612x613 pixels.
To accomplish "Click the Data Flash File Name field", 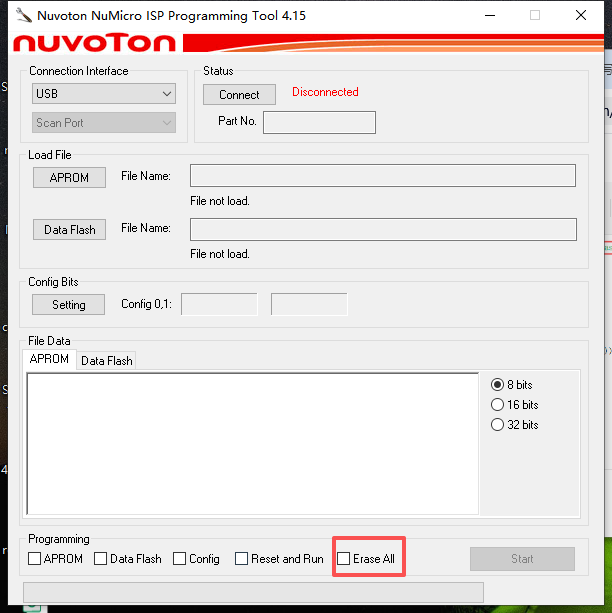I will [383, 229].
